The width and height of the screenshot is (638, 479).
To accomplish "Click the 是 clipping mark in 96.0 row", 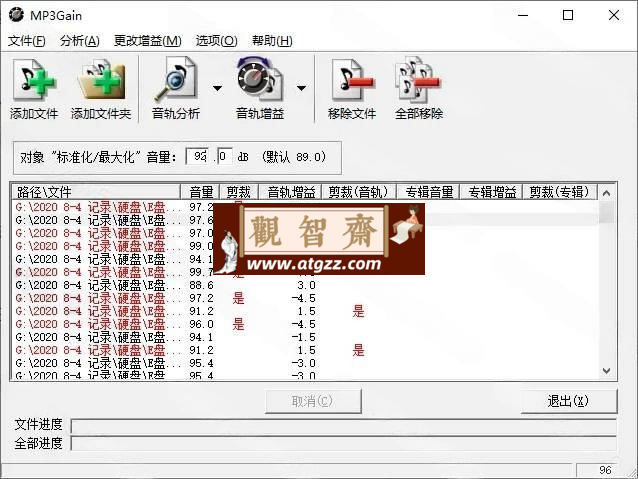I will (x=238, y=324).
